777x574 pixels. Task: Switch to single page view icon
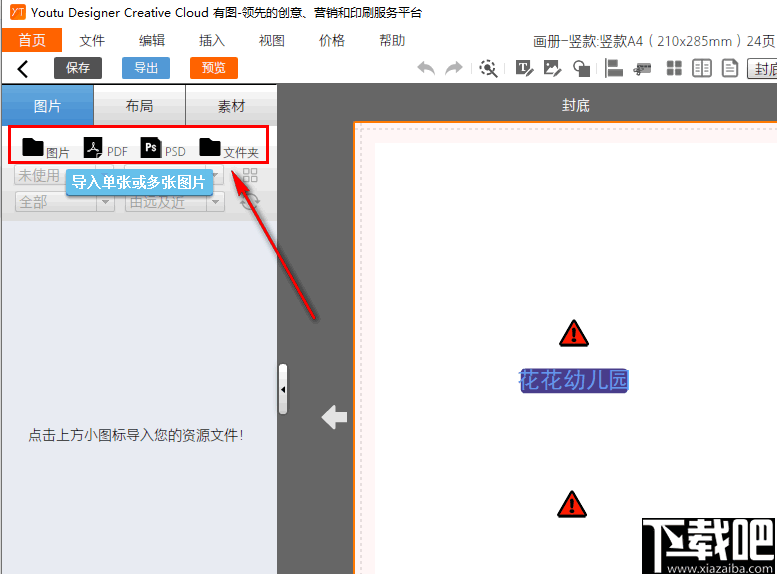729,68
